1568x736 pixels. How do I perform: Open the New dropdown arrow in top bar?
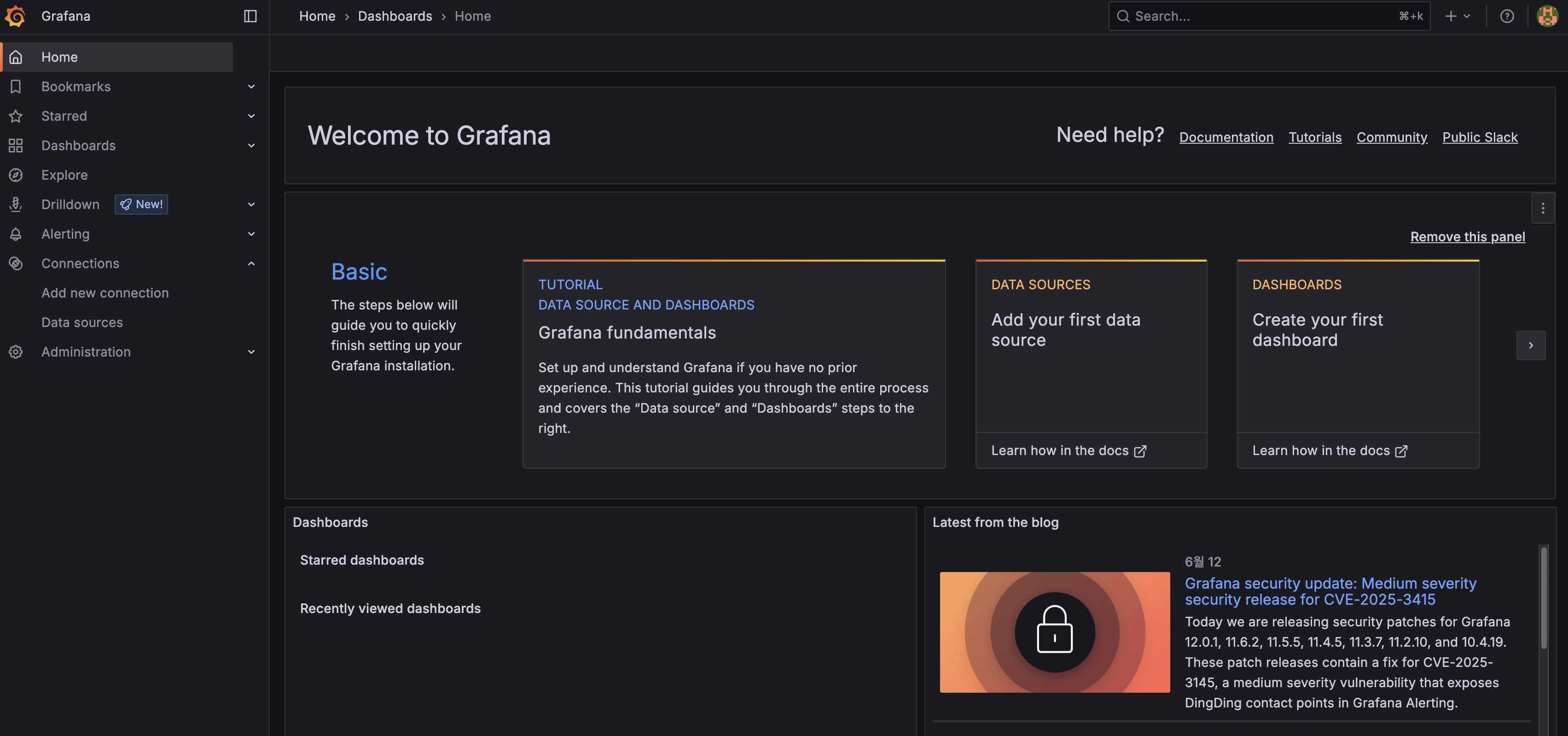pos(1467,17)
